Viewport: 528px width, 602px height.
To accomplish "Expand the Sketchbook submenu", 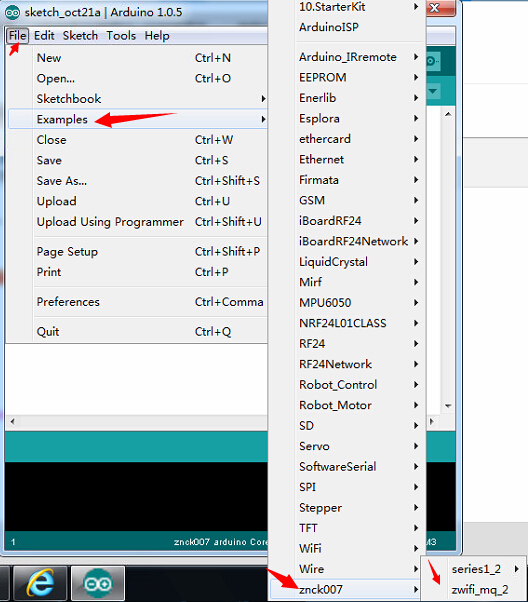I will pyautogui.click(x=137, y=99).
